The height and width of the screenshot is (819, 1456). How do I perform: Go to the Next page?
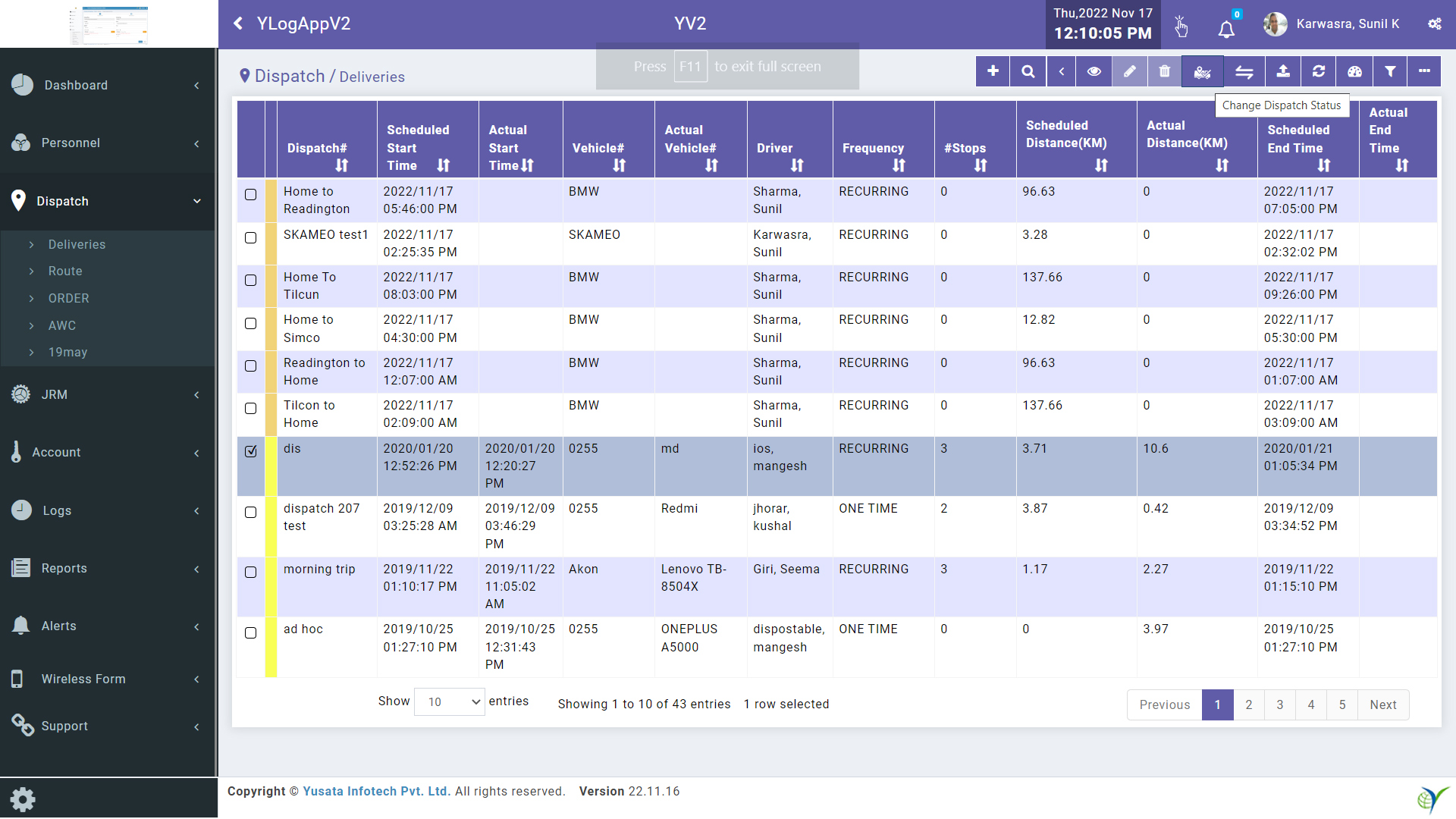point(1383,704)
